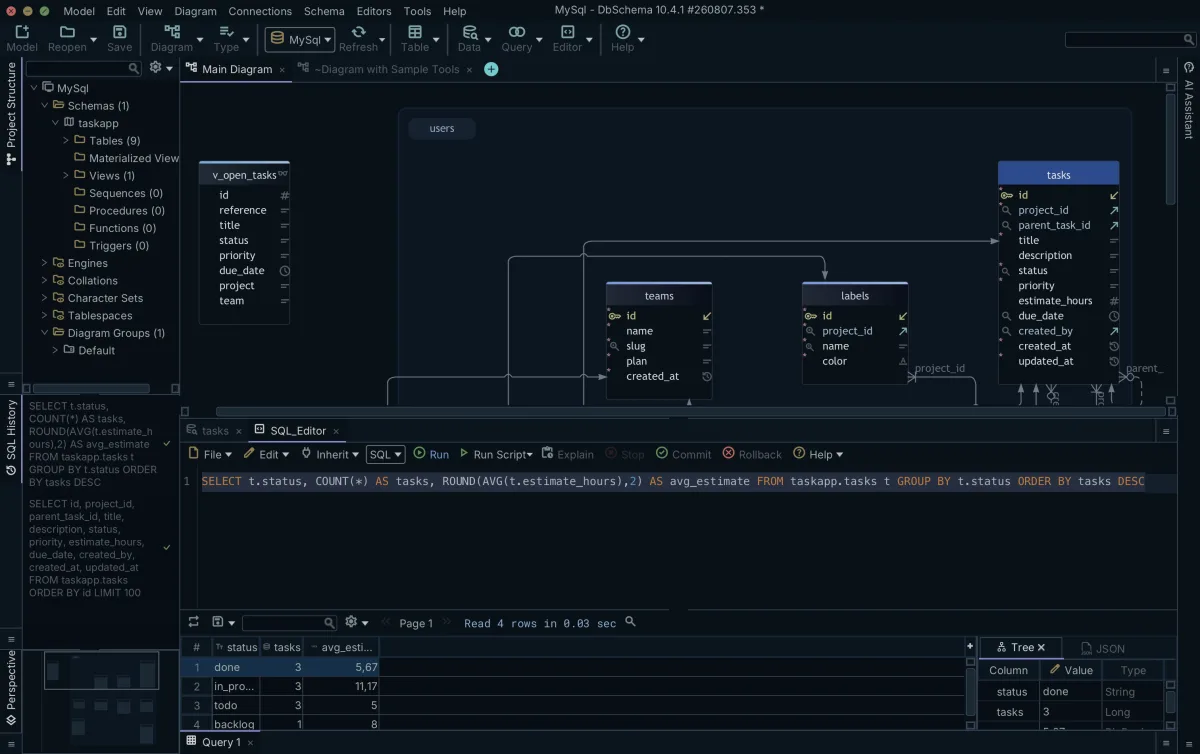Click the Diagram toolbar icon
Screen dimensions: 1200x754
pyautogui.click(x=172, y=32)
